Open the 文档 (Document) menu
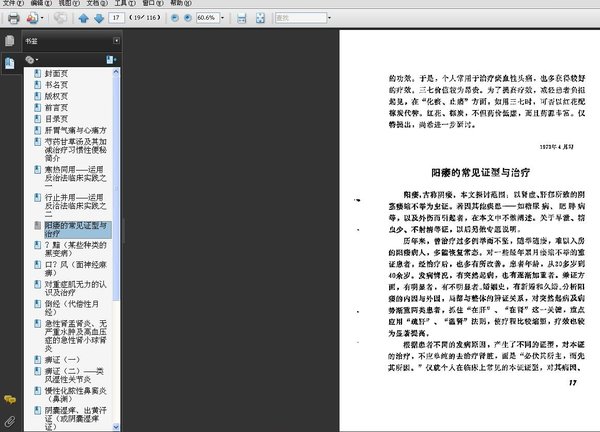The width and height of the screenshot is (600, 432). tap(97, 3)
